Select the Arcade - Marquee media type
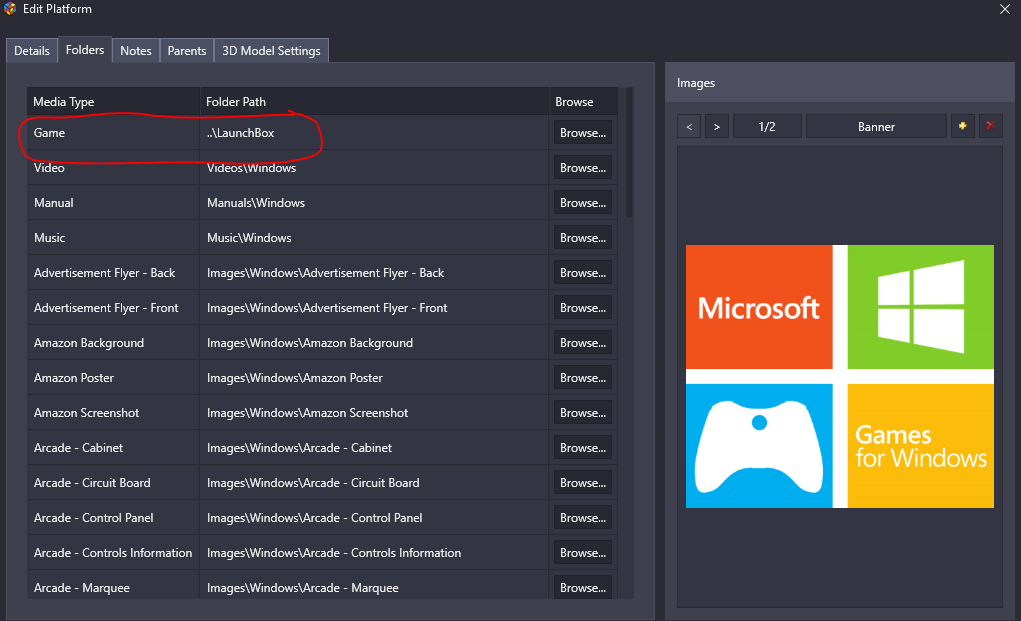Screen dimensions: 1021x621 (x=82, y=588)
